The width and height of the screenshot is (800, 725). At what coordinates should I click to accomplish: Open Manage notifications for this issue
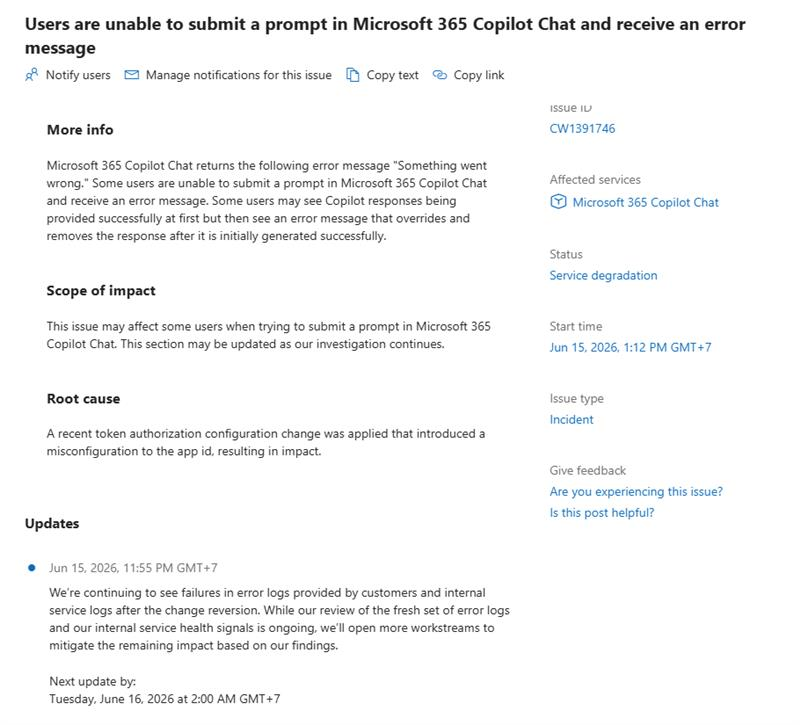click(239, 75)
